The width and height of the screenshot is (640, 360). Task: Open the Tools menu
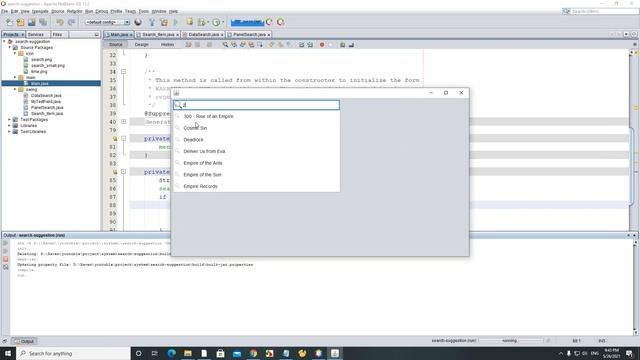144,11
